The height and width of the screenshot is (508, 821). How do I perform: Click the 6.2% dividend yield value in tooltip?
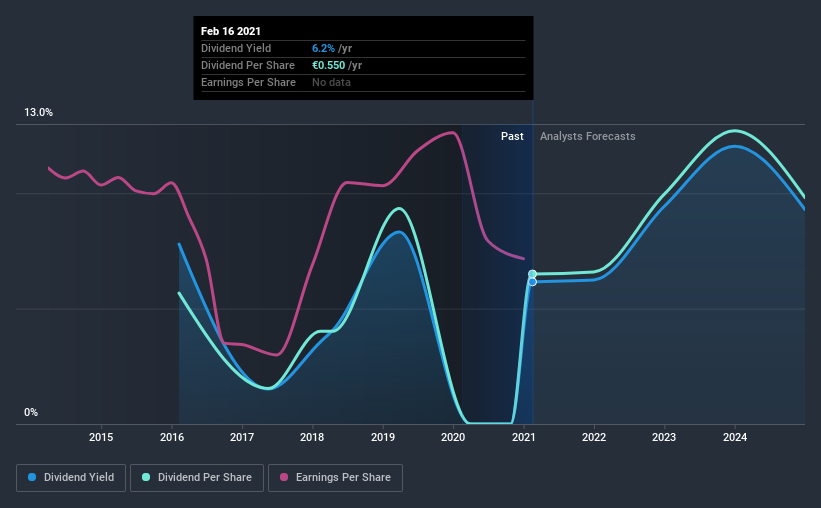click(x=323, y=48)
